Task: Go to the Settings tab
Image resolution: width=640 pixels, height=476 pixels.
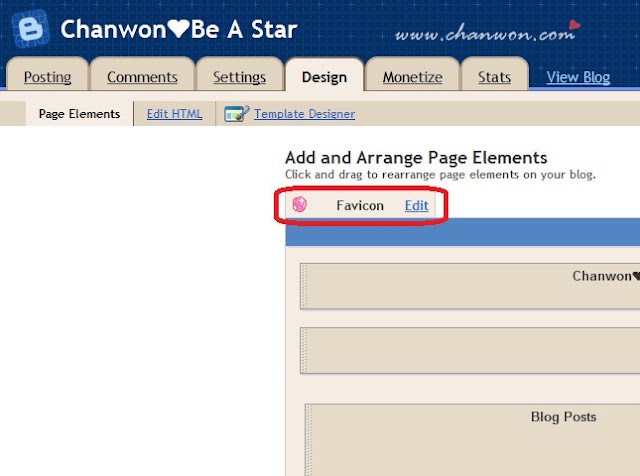Action: tap(240, 77)
